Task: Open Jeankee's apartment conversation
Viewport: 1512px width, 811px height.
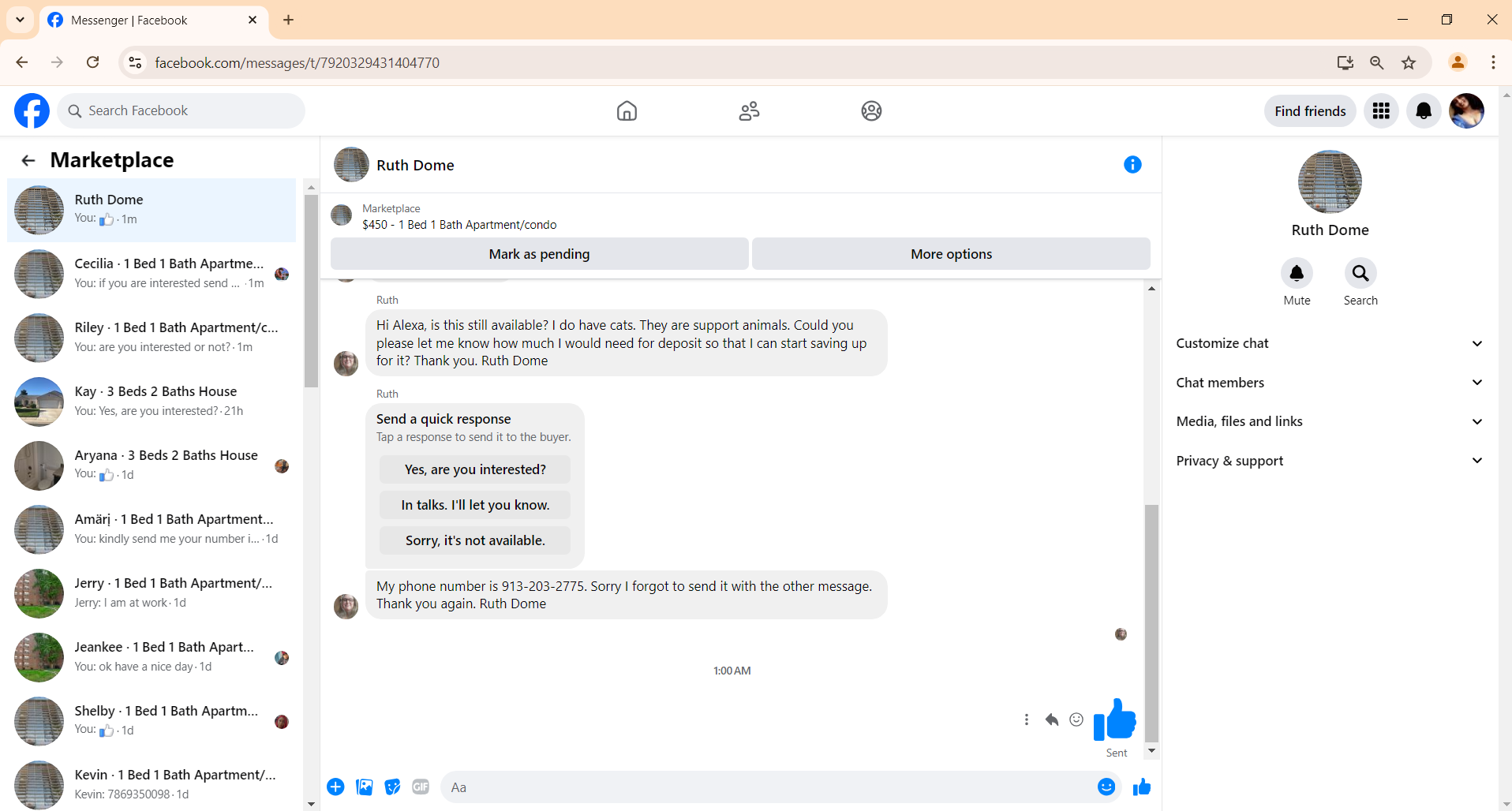Action: pos(152,657)
